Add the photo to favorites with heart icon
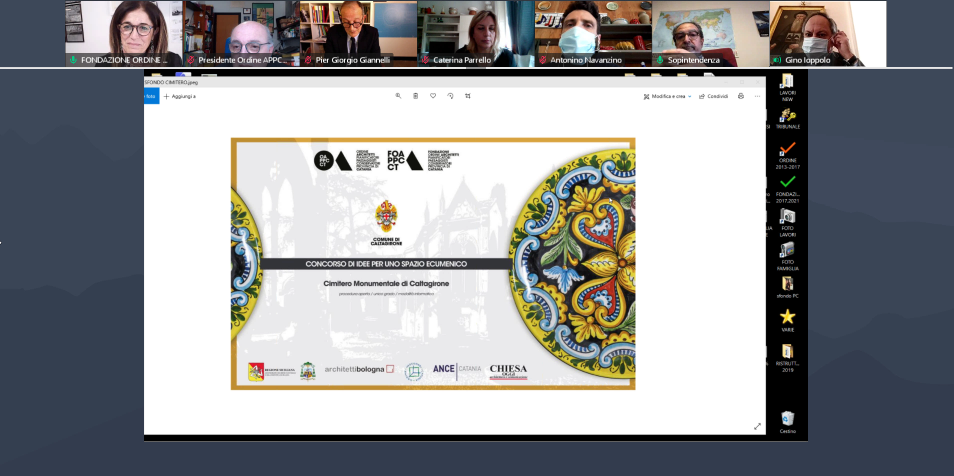 (x=433, y=96)
